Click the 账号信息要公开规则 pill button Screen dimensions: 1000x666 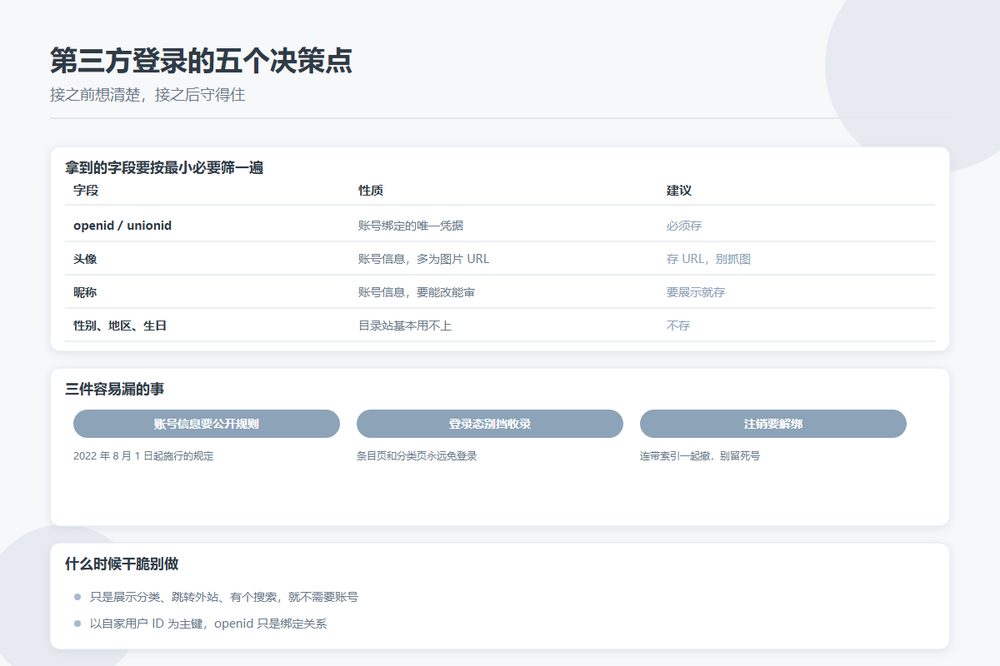206,424
